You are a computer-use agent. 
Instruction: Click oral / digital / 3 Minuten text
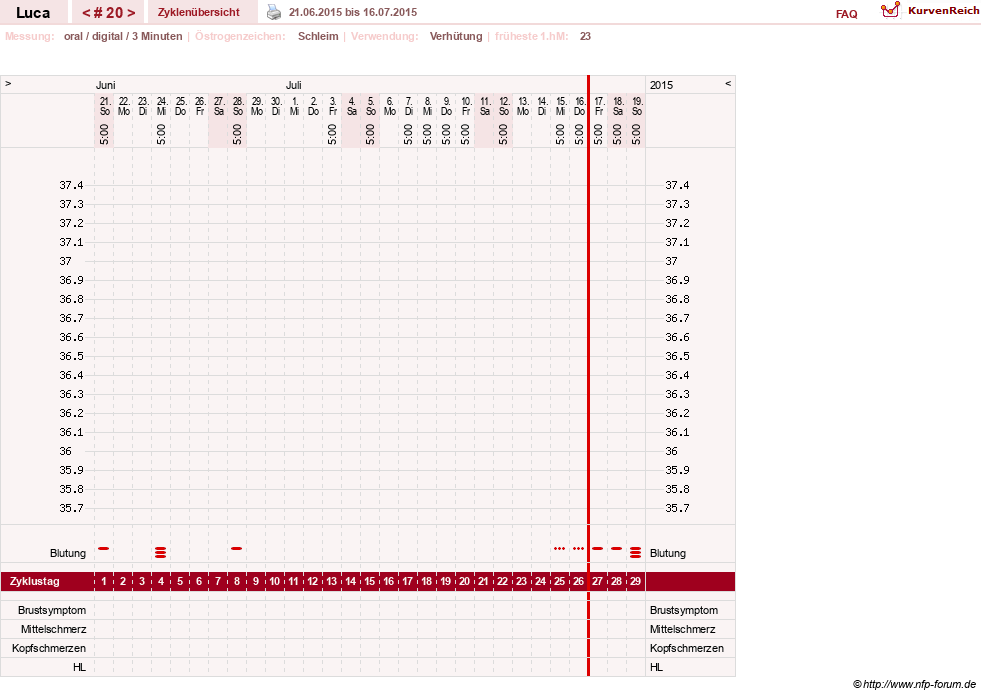(123, 36)
